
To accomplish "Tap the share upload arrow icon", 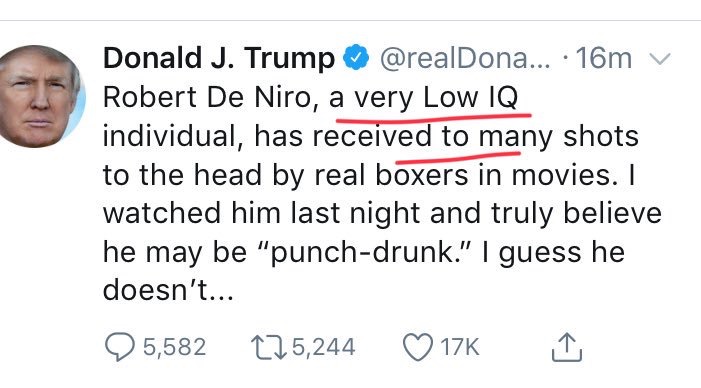I will pyautogui.click(x=567, y=347).
